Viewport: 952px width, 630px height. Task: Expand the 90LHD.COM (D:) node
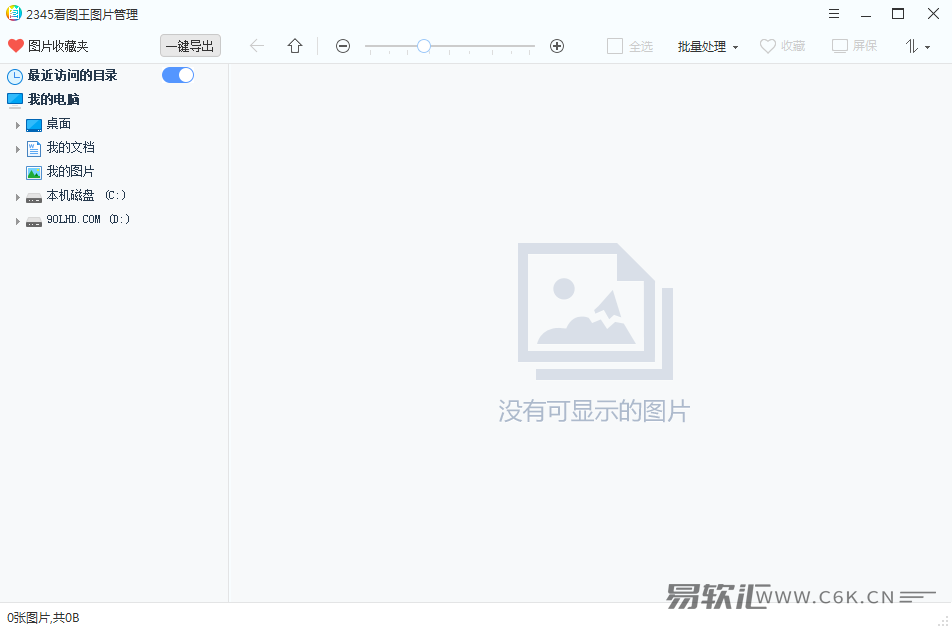point(18,221)
